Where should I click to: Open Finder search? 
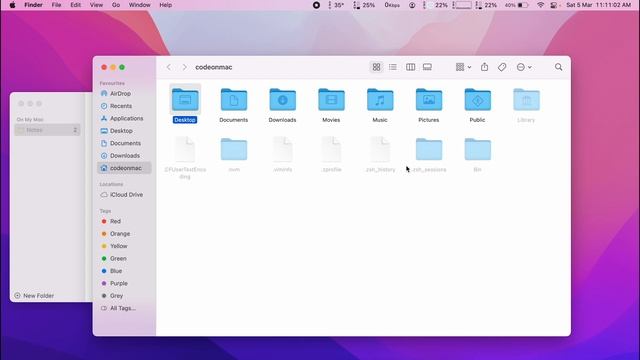(x=558, y=67)
